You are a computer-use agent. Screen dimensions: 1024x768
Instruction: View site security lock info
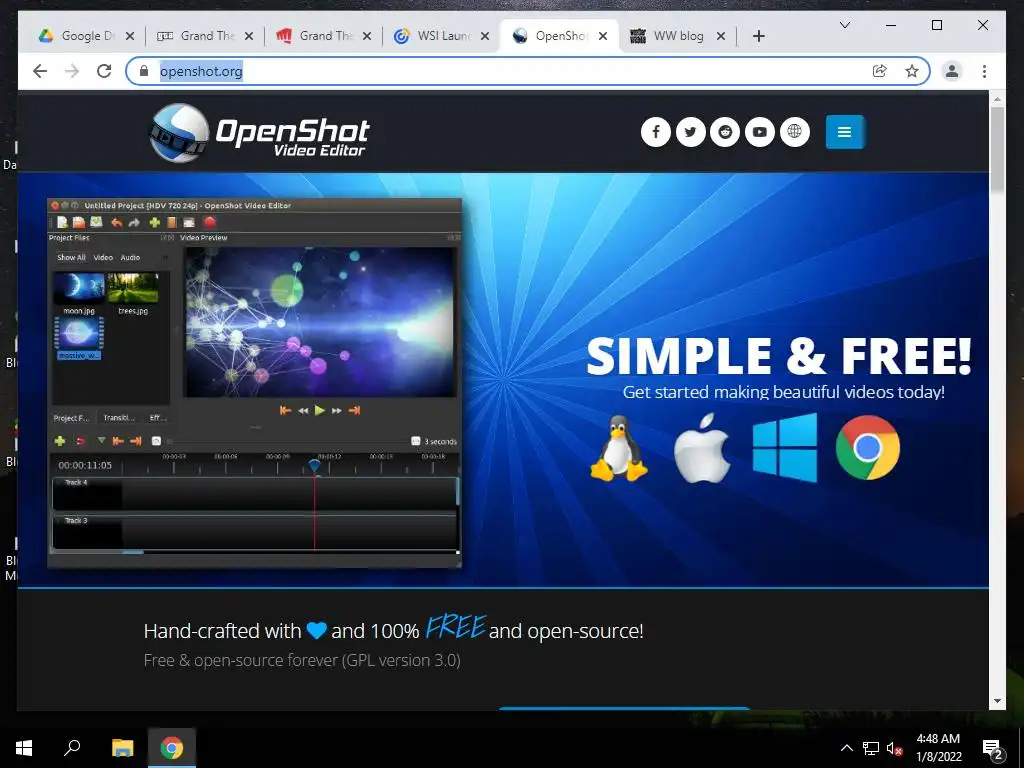tap(144, 71)
